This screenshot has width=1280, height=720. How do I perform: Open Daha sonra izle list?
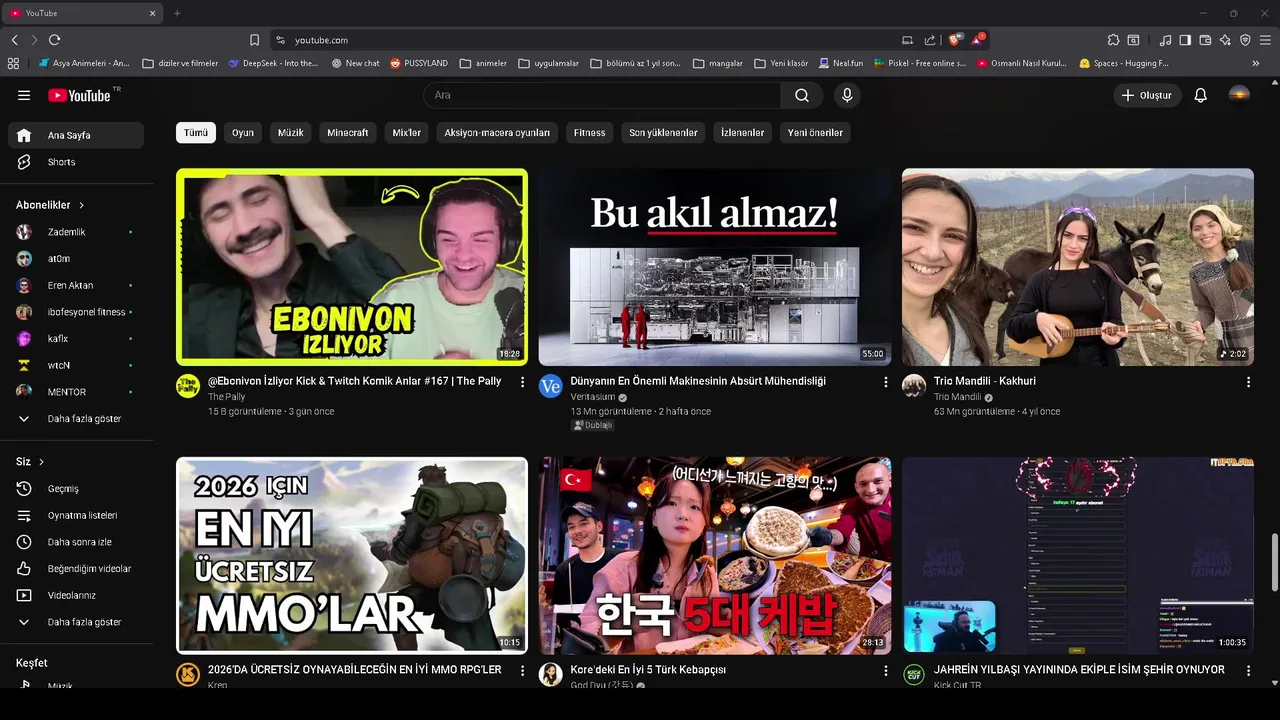point(76,542)
